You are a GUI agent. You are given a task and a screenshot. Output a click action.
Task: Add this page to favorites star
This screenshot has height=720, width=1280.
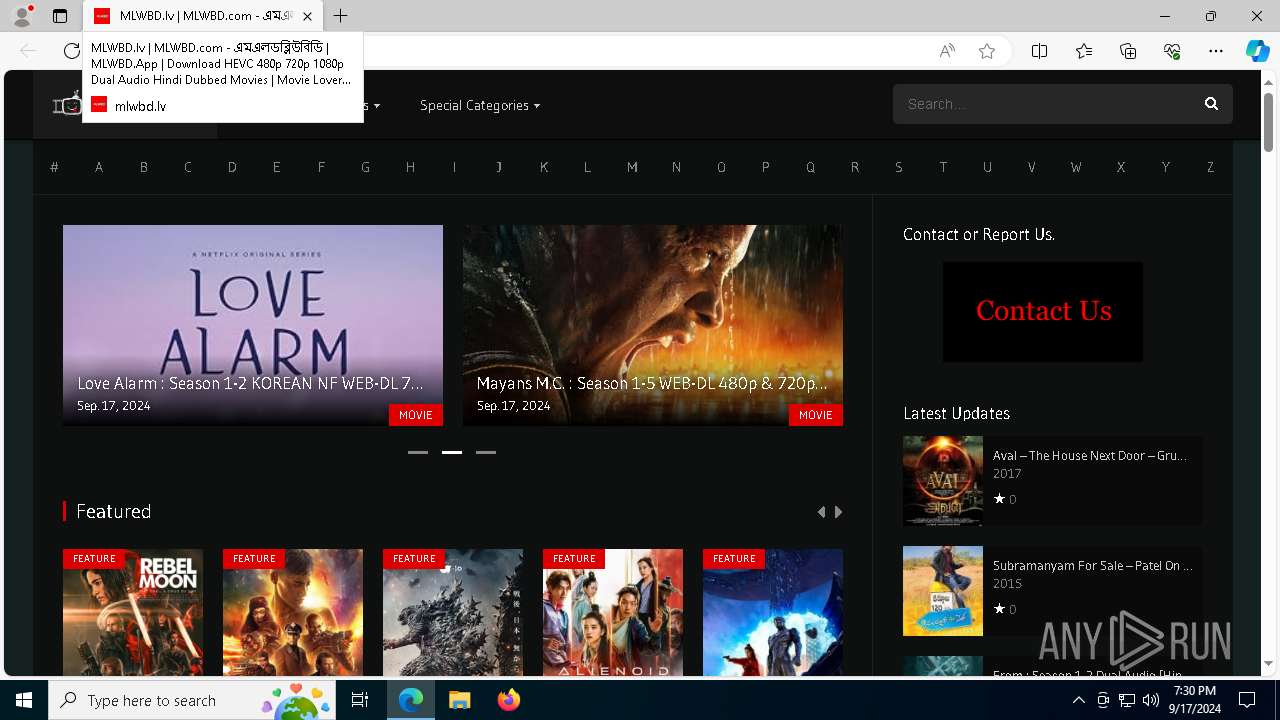(987, 51)
